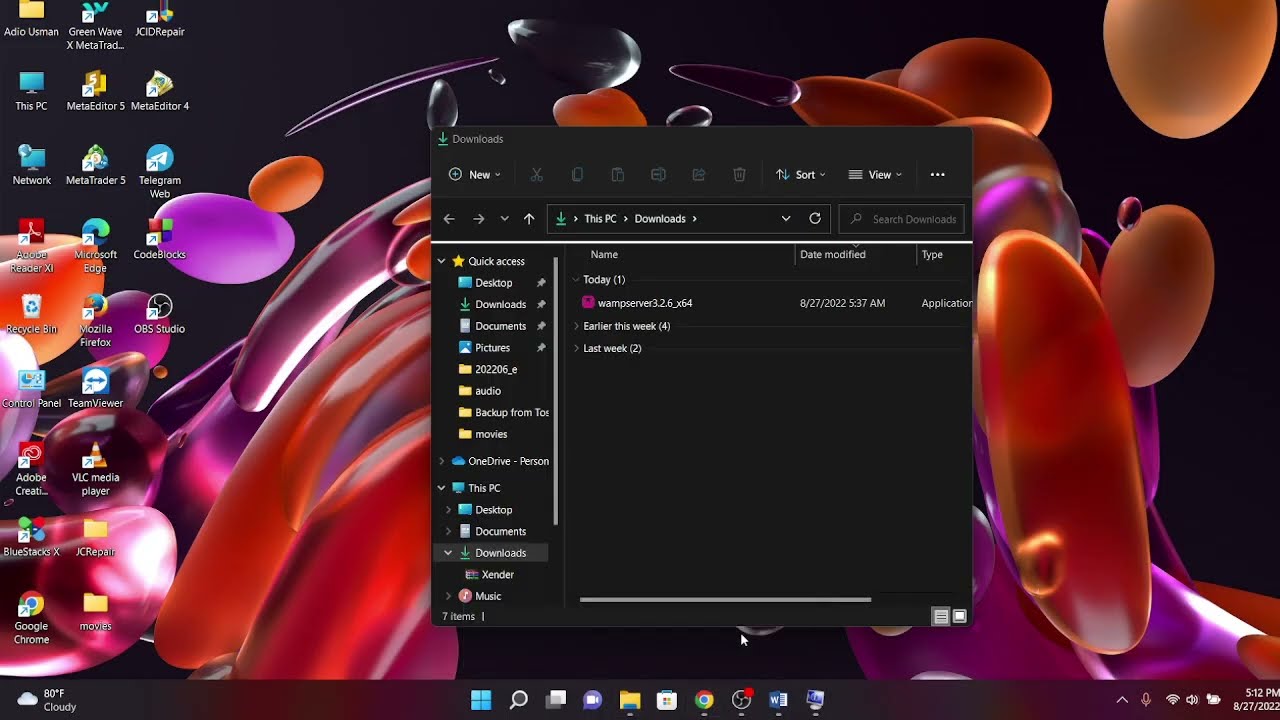Select MetaEditor 5 desktop icon
The width and height of the screenshot is (1280, 720).
(x=95, y=90)
